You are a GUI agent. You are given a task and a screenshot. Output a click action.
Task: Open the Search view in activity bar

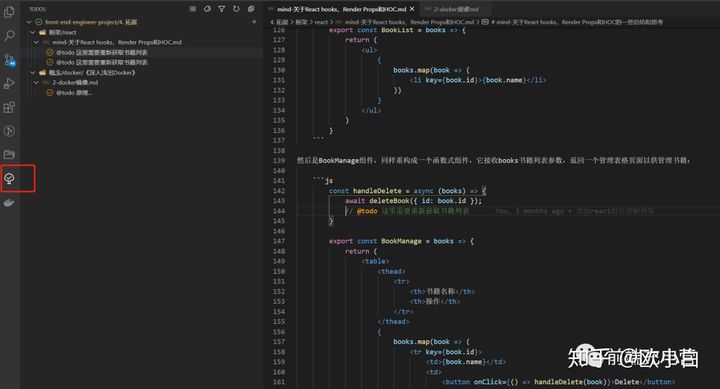[x=9, y=36]
